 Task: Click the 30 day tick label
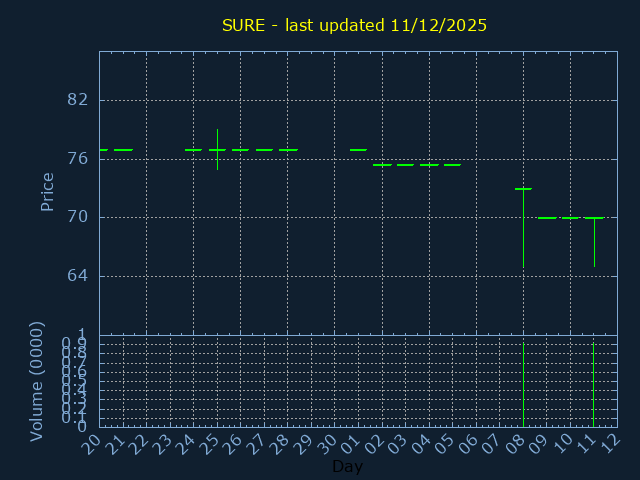pos(327,442)
